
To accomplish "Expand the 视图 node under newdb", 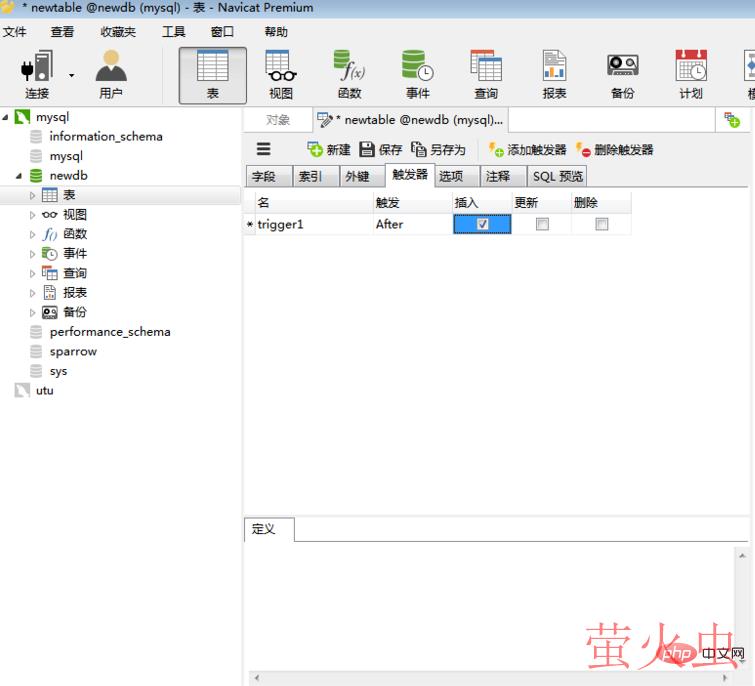I will coord(32,215).
